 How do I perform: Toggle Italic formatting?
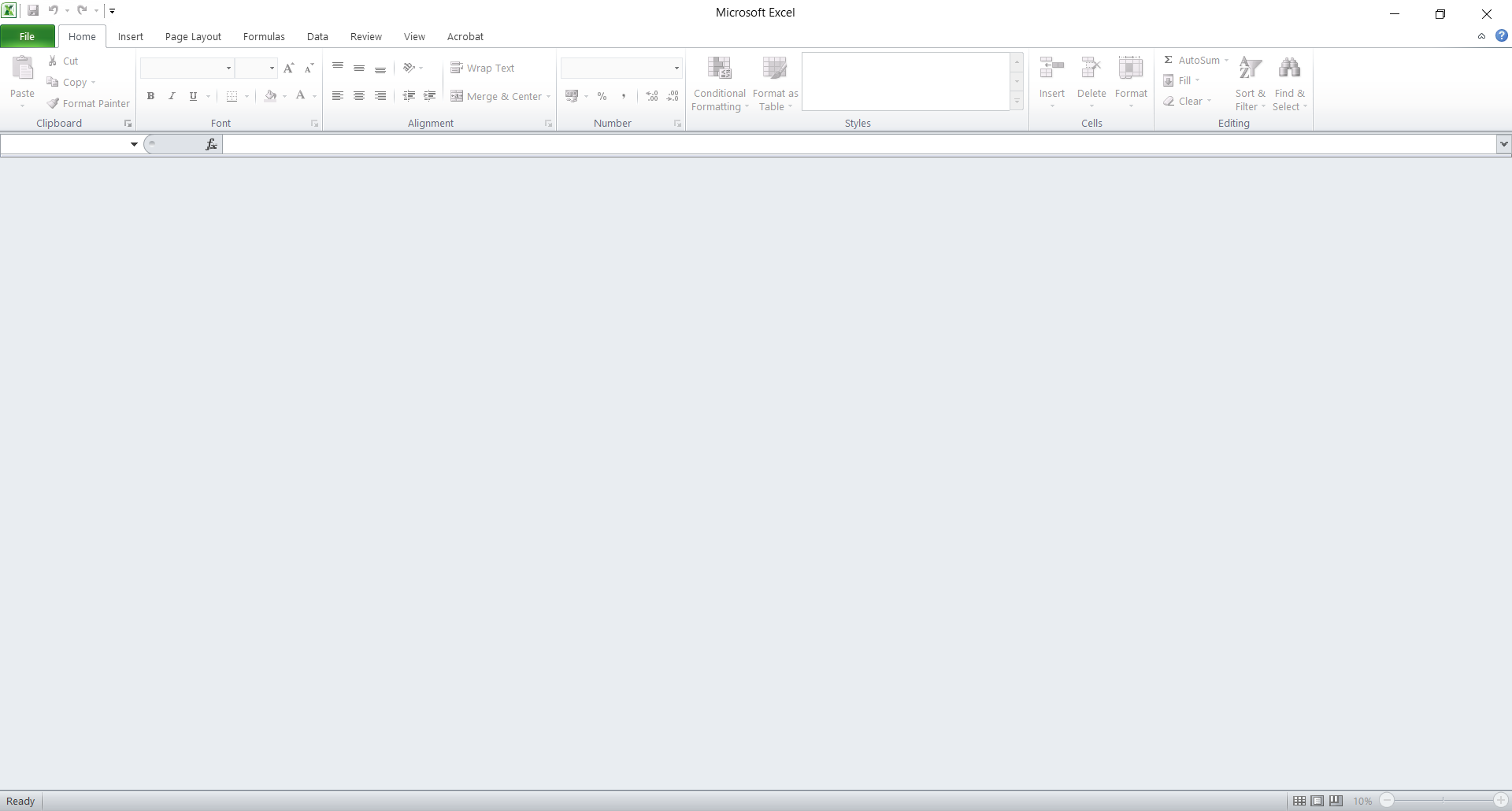pyautogui.click(x=172, y=96)
